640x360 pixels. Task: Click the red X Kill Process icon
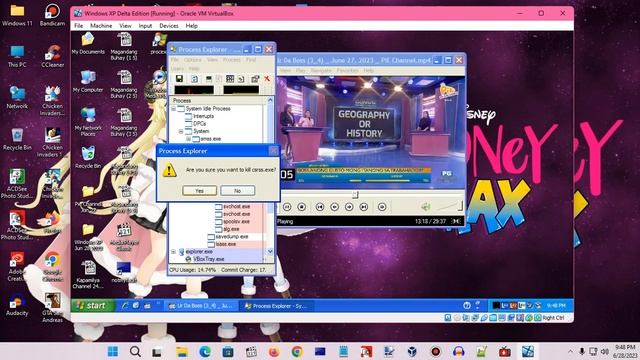[267, 79]
